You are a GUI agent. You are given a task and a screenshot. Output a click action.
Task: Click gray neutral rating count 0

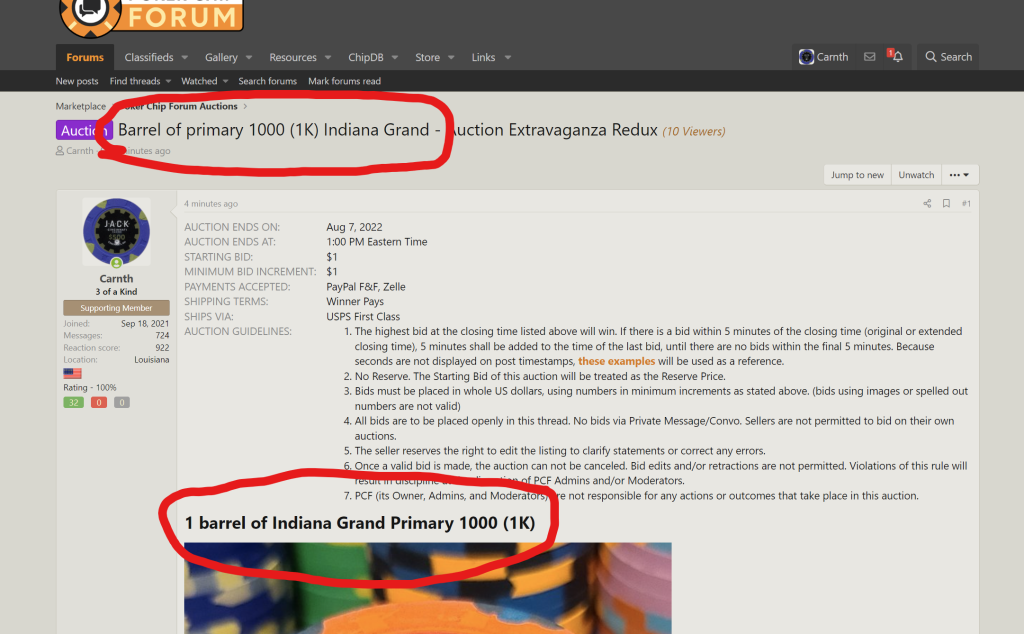[121, 402]
